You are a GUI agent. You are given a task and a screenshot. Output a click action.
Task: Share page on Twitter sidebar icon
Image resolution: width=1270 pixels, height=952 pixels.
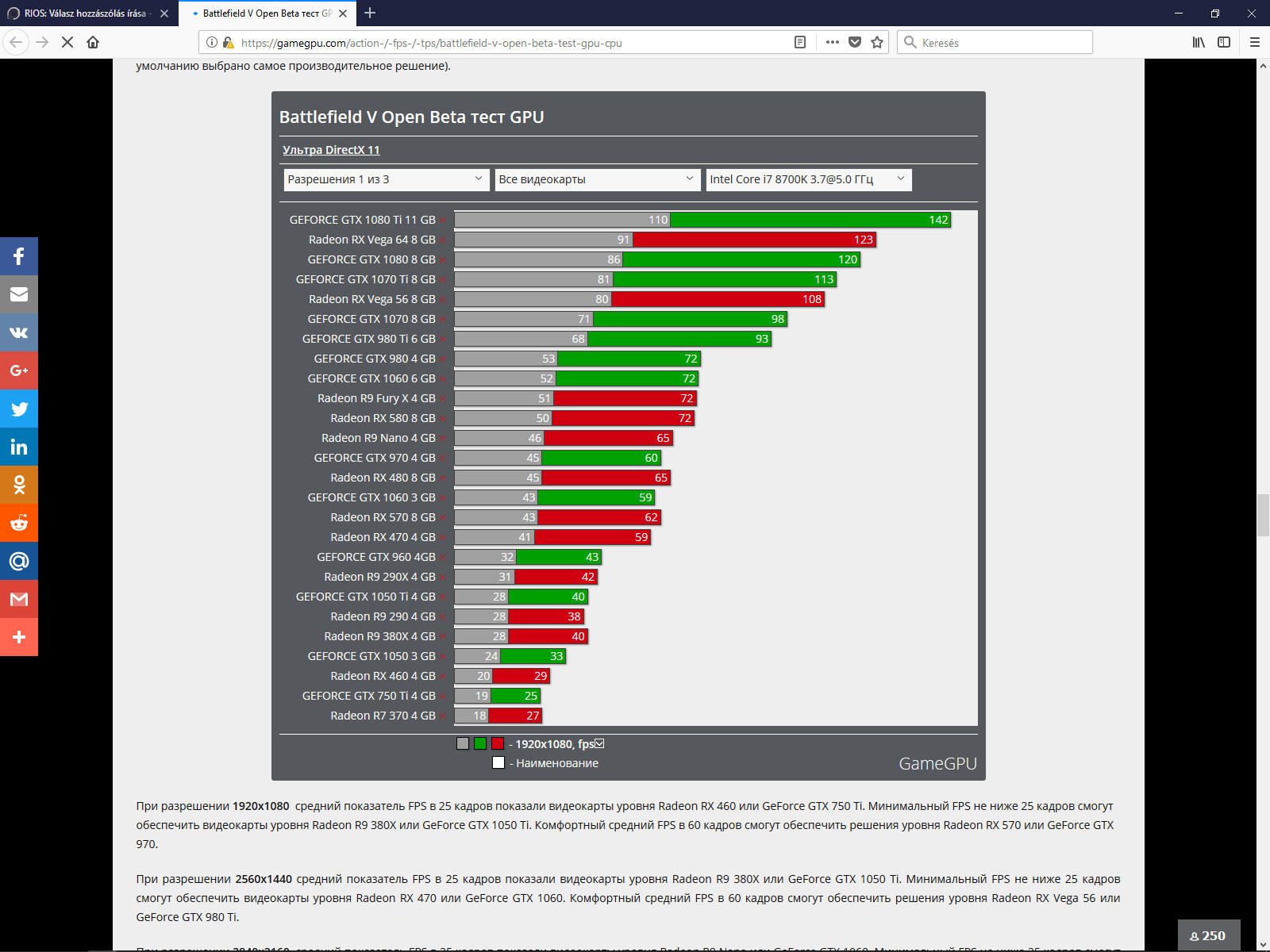click(x=19, y=409)
